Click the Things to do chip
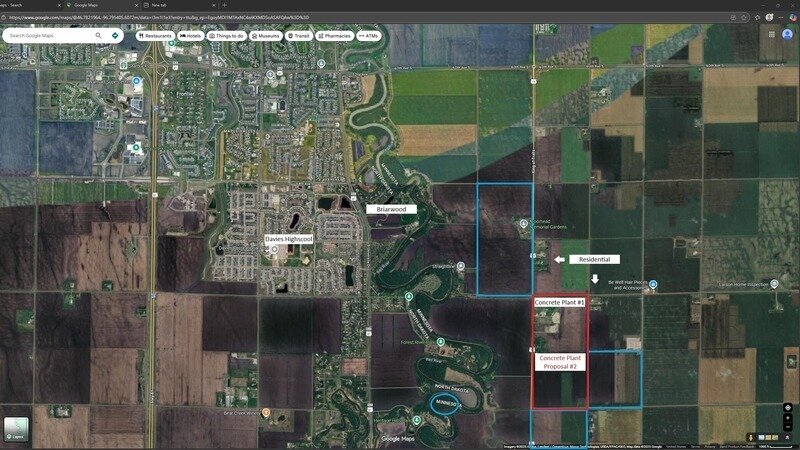 coord(227,35)
